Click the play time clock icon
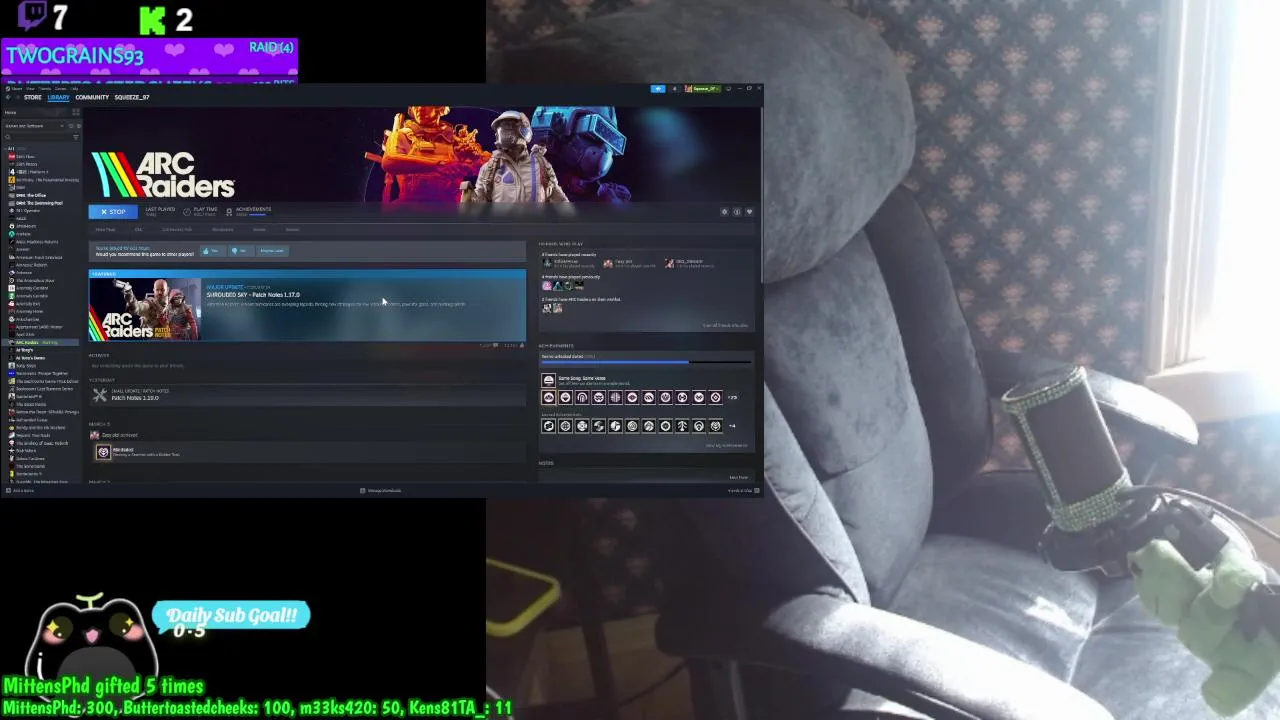Image resolution: width=1280 pixels, height=720 pixels. 187,212
